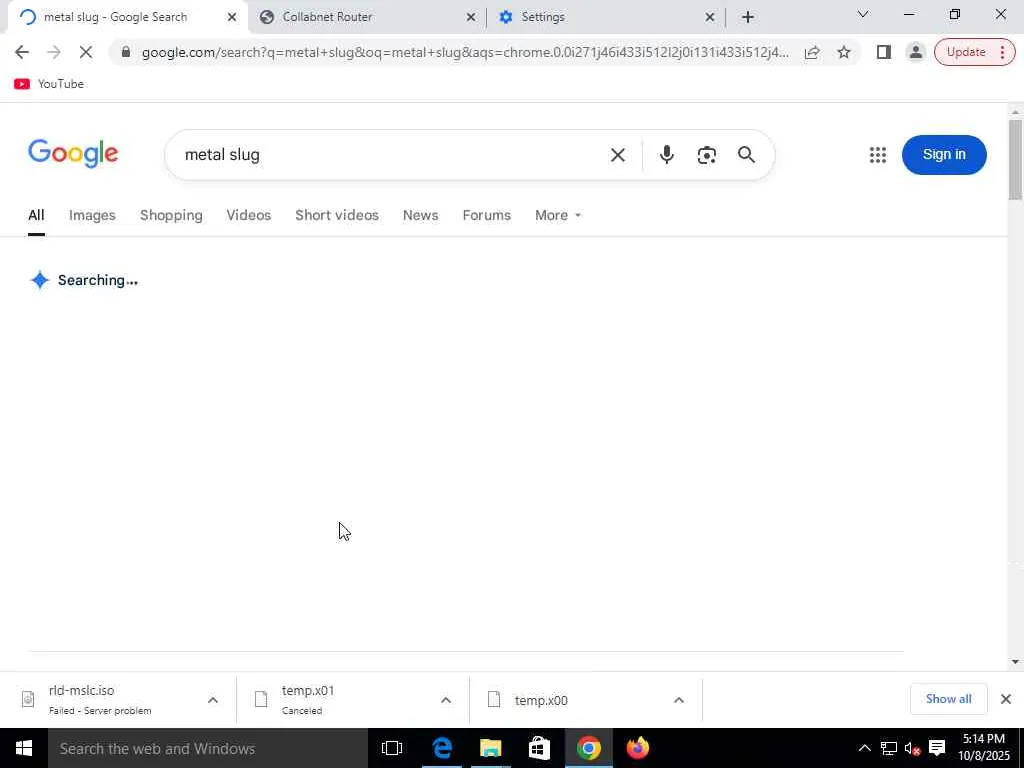
Task: Open Google Lens image search icon
Action: tap(707, 155)
